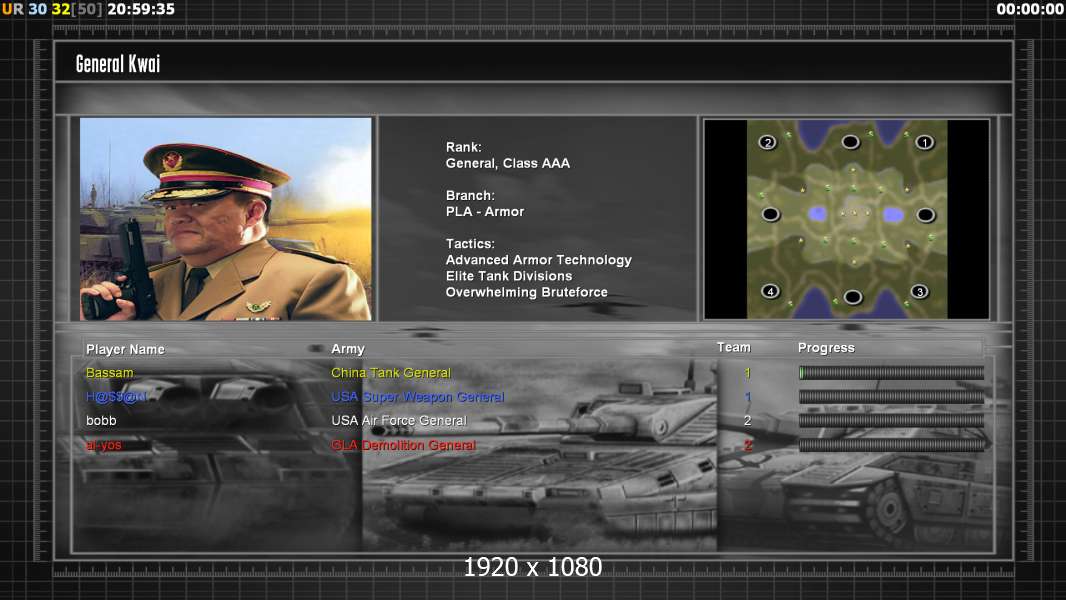Click player name al-yos
The width and height of the screenshot is (1066, 600).
pos(103,445)
